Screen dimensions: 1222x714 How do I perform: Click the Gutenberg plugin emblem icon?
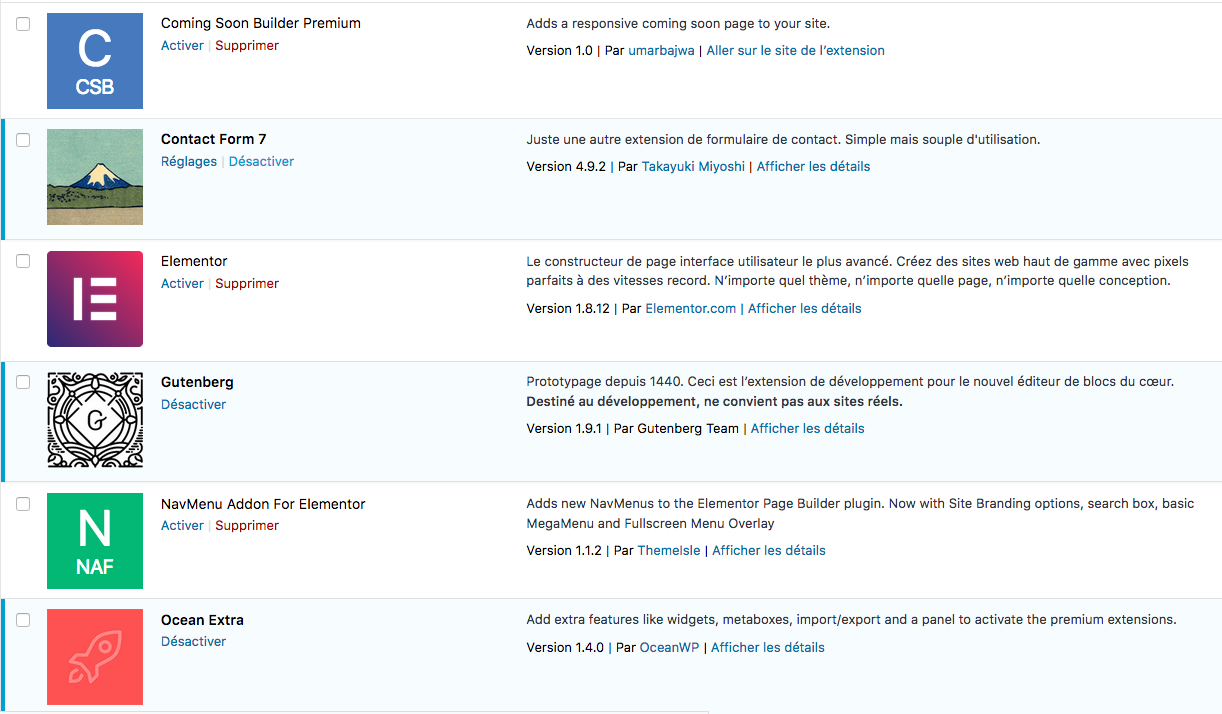95,420
